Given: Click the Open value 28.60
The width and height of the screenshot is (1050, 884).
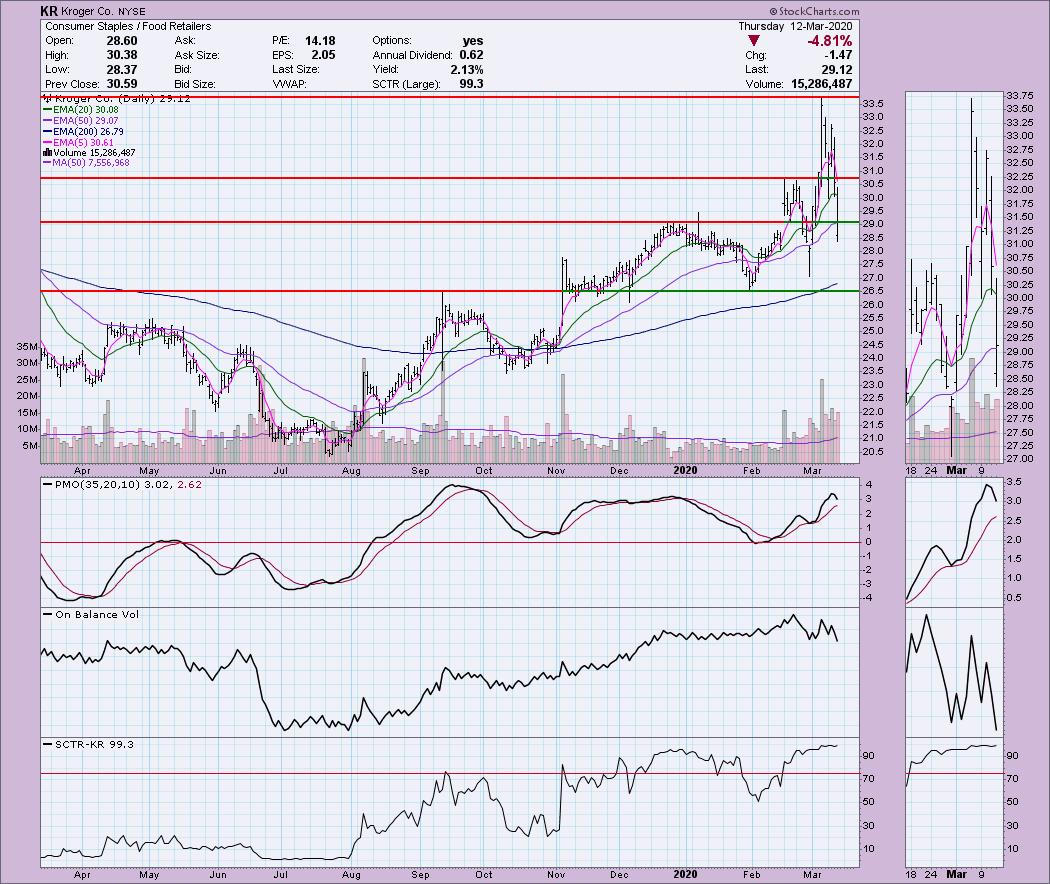Looking at the screenshot, I should [121, 41].
